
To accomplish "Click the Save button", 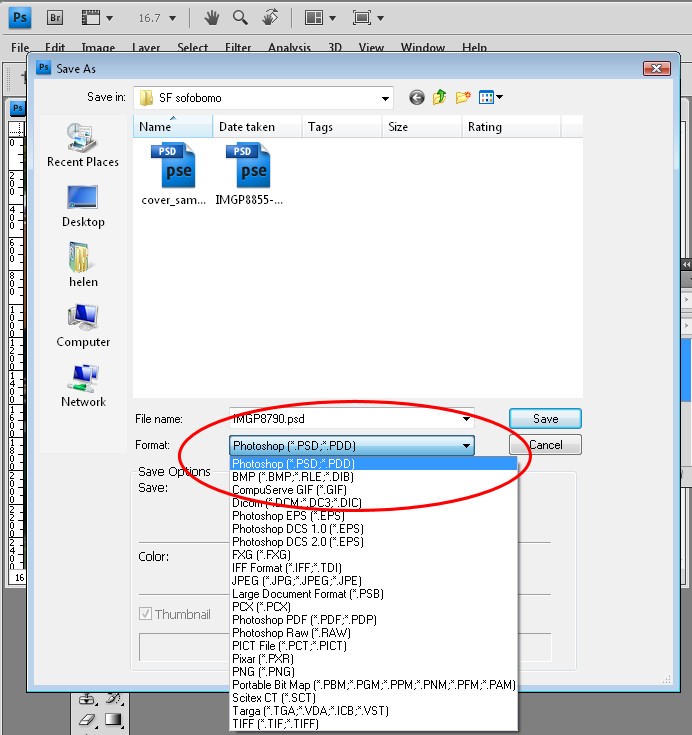I will click(x=545, y=419).
